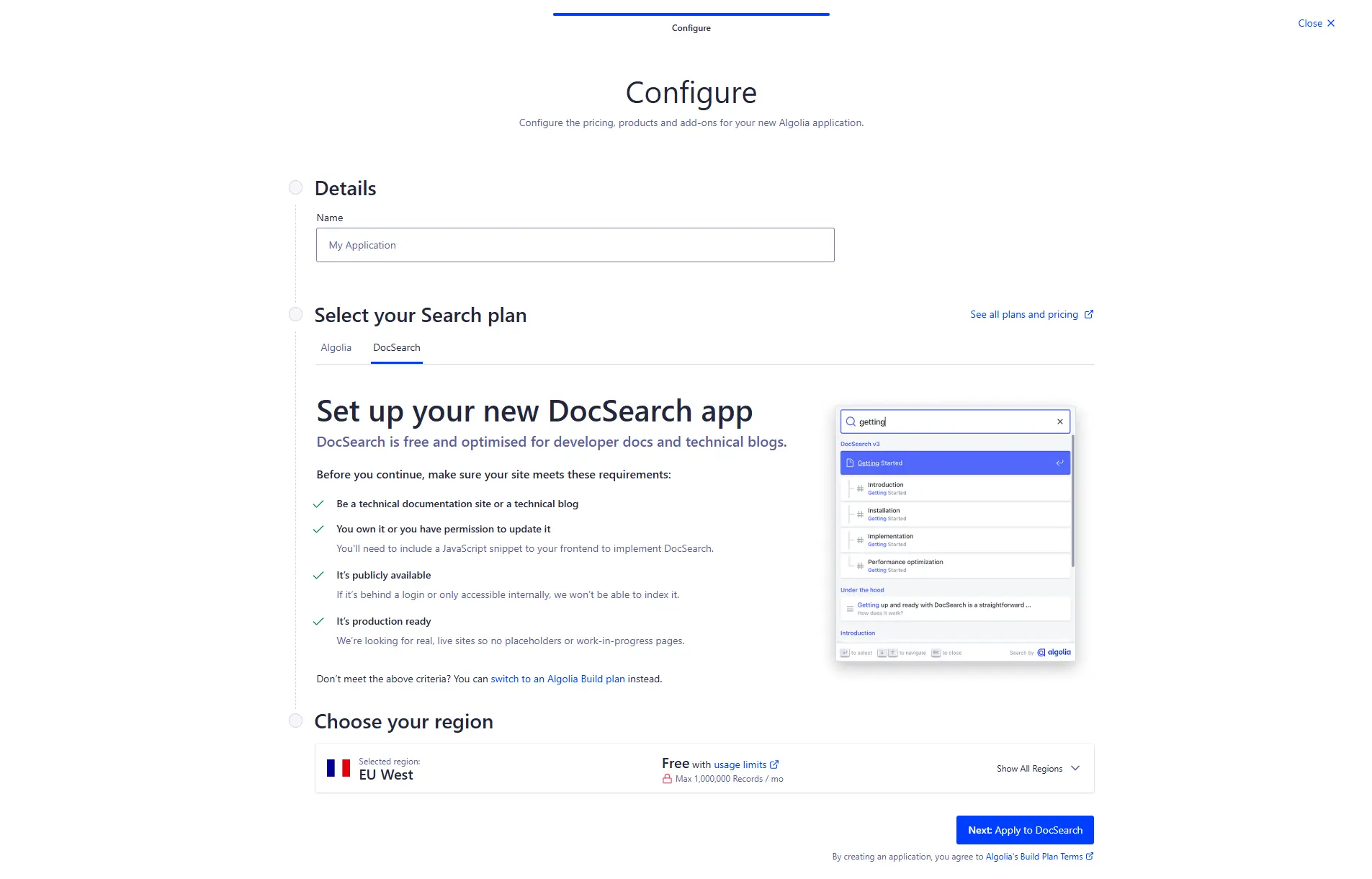Click the French flag for the EU West region
The width and height of the screenshot is (1372, 879).
click(338, 767)
